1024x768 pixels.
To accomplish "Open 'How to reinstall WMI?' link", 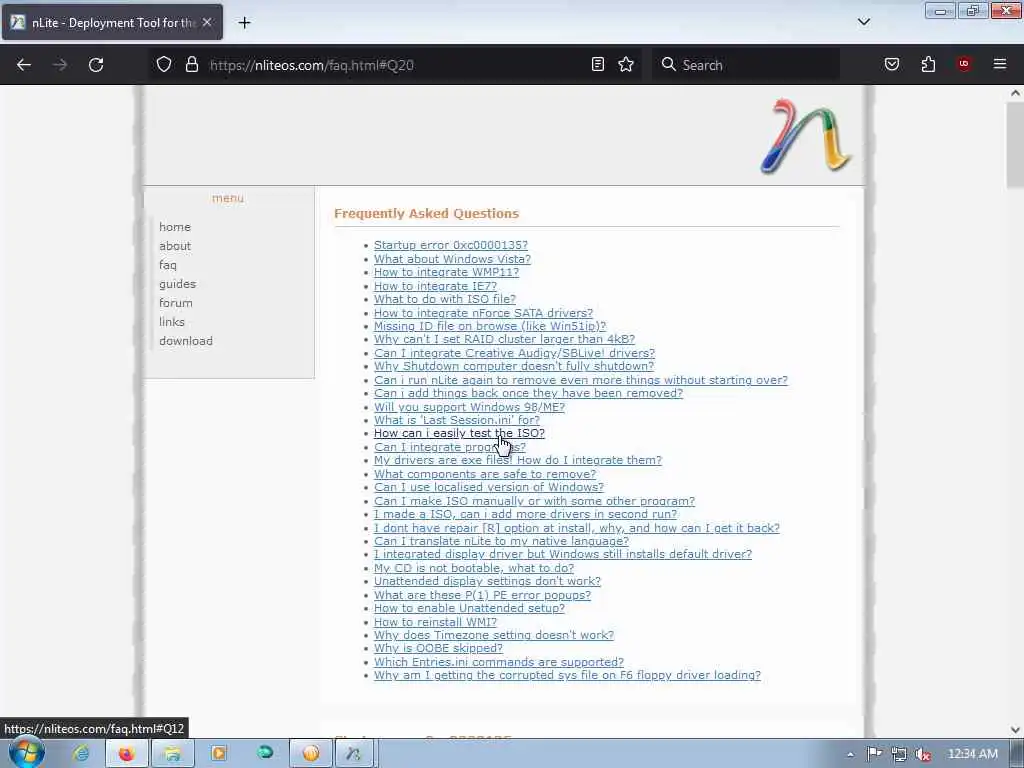I will coord(435,622).
